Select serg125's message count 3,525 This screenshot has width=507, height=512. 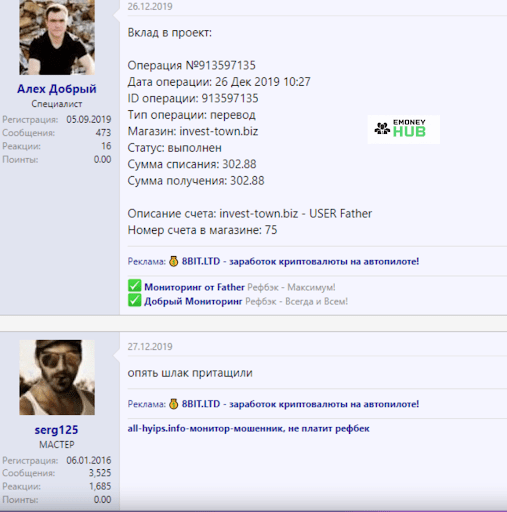pyautogui.click(x=100, y=473)
